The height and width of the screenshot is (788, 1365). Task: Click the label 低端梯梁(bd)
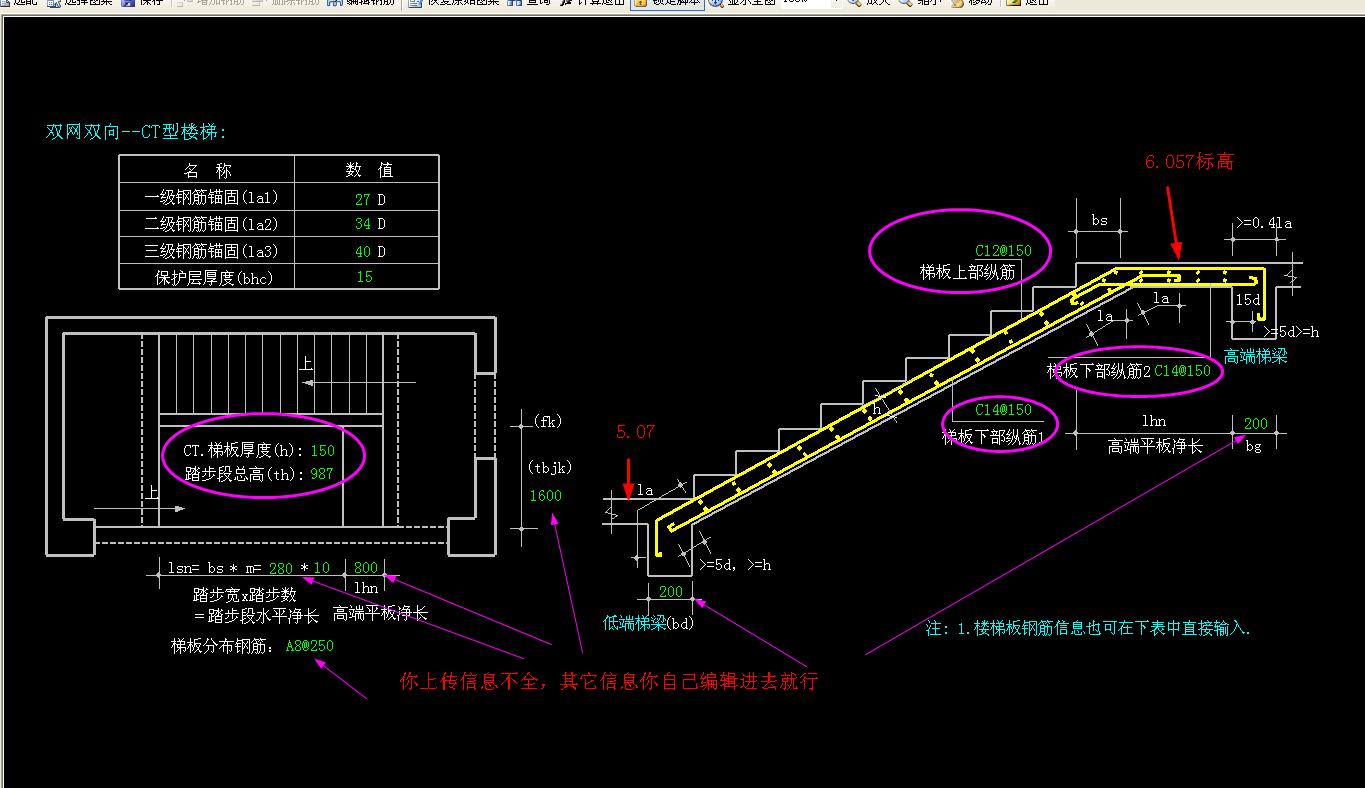pyautogui.click(x=648, y=623)
